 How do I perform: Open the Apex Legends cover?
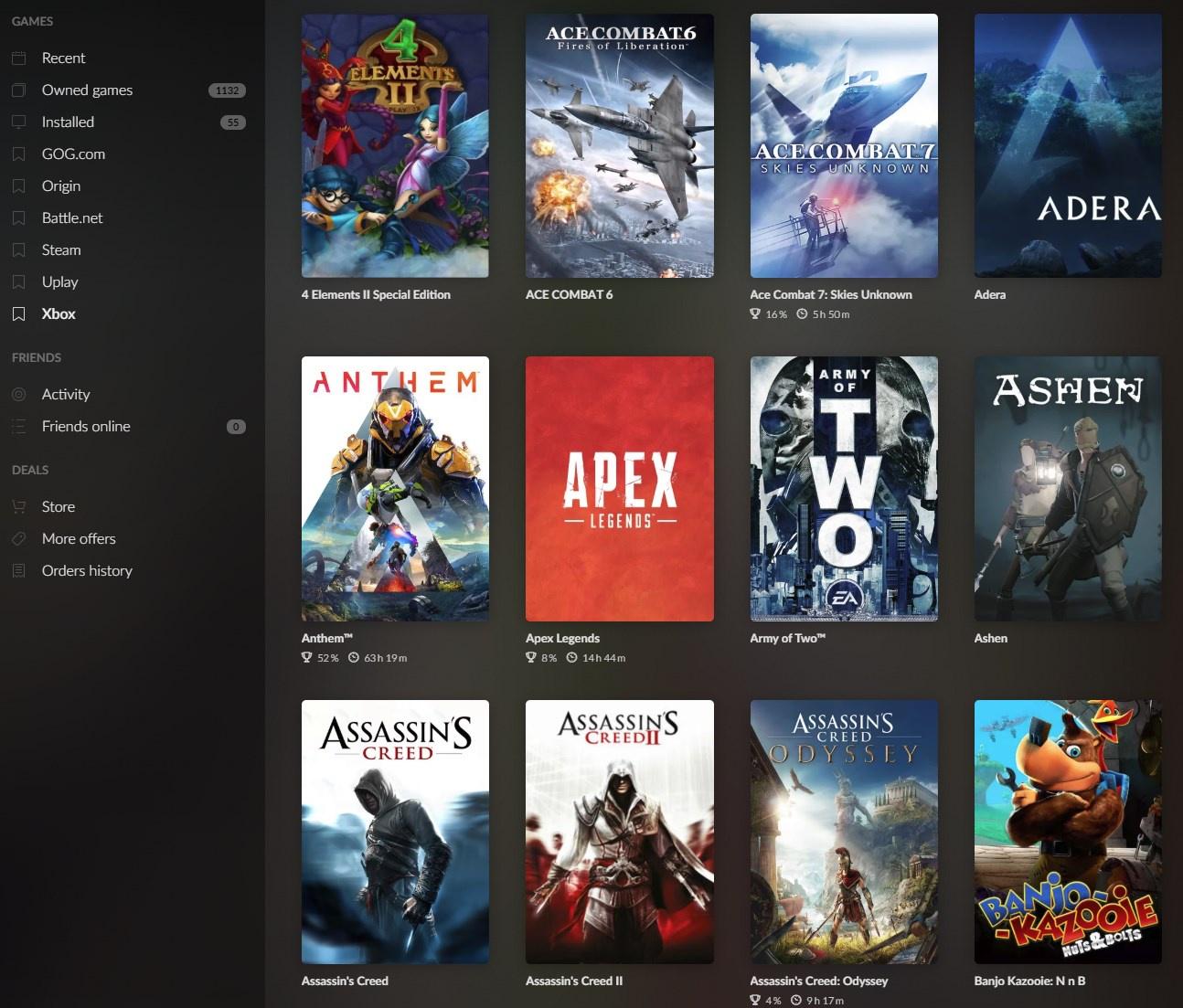pyautogui.click(x=620, y=489)
